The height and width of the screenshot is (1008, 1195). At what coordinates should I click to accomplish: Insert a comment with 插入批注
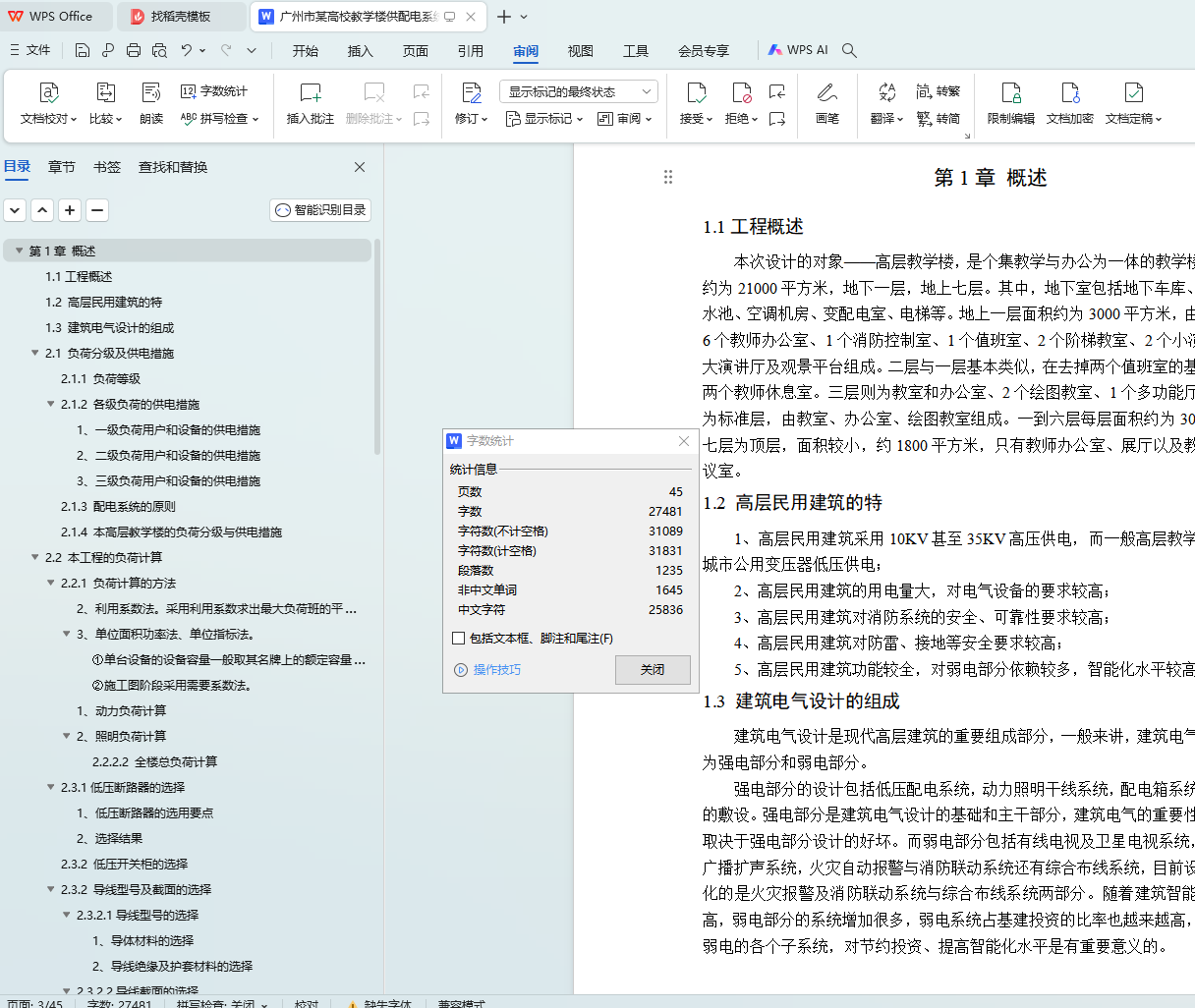click(311, 103)
